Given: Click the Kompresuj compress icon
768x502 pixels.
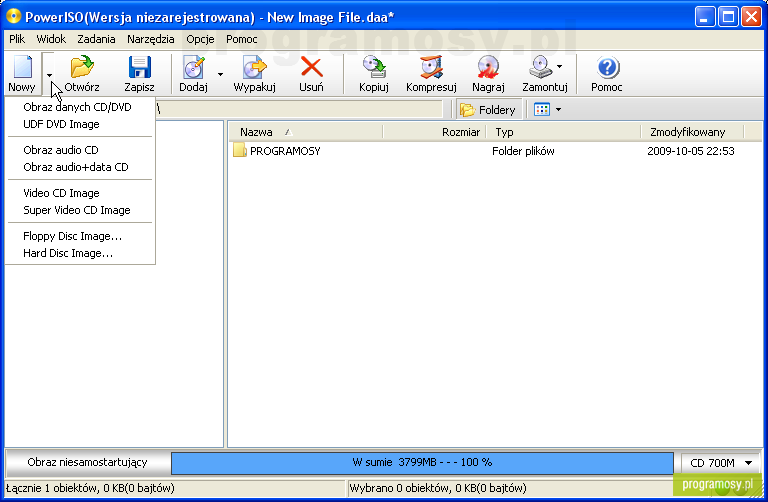Looking at the screenshot, I should click(x=431, y=67).
